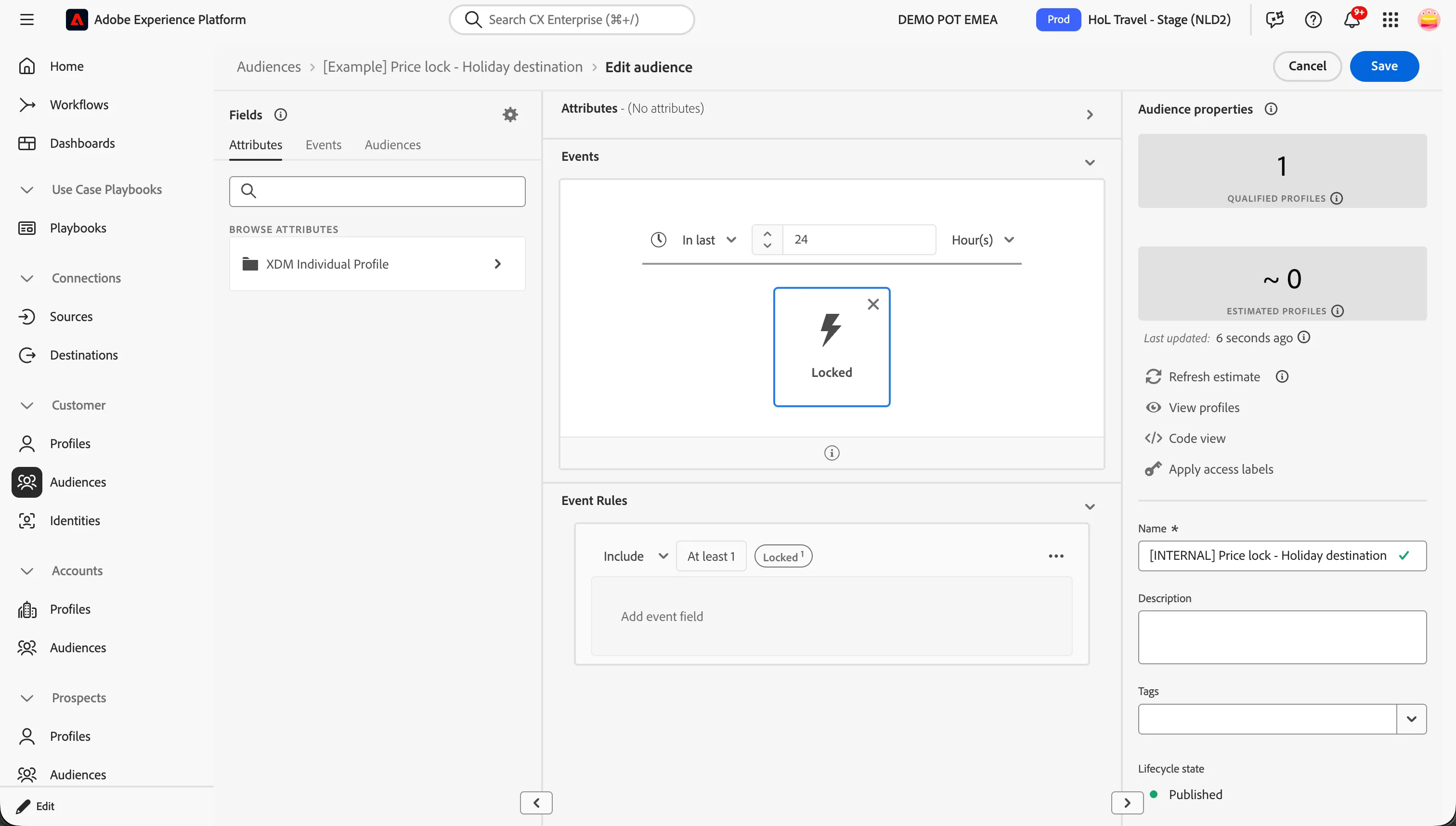Remove the Locked event card

(873, 305)
